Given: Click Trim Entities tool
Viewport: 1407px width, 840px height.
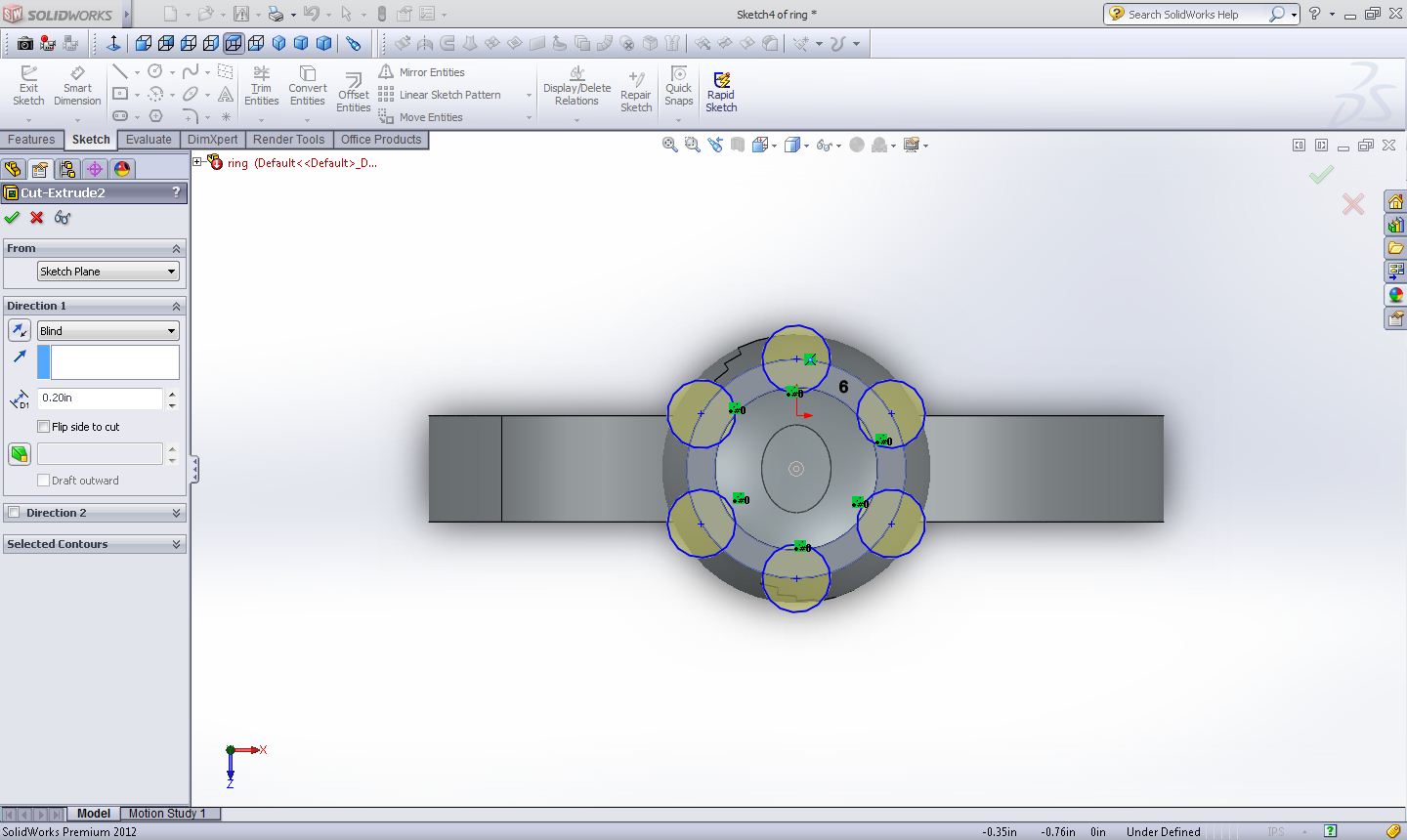Looking at the screenshot, I should click(x=261, y=86).
